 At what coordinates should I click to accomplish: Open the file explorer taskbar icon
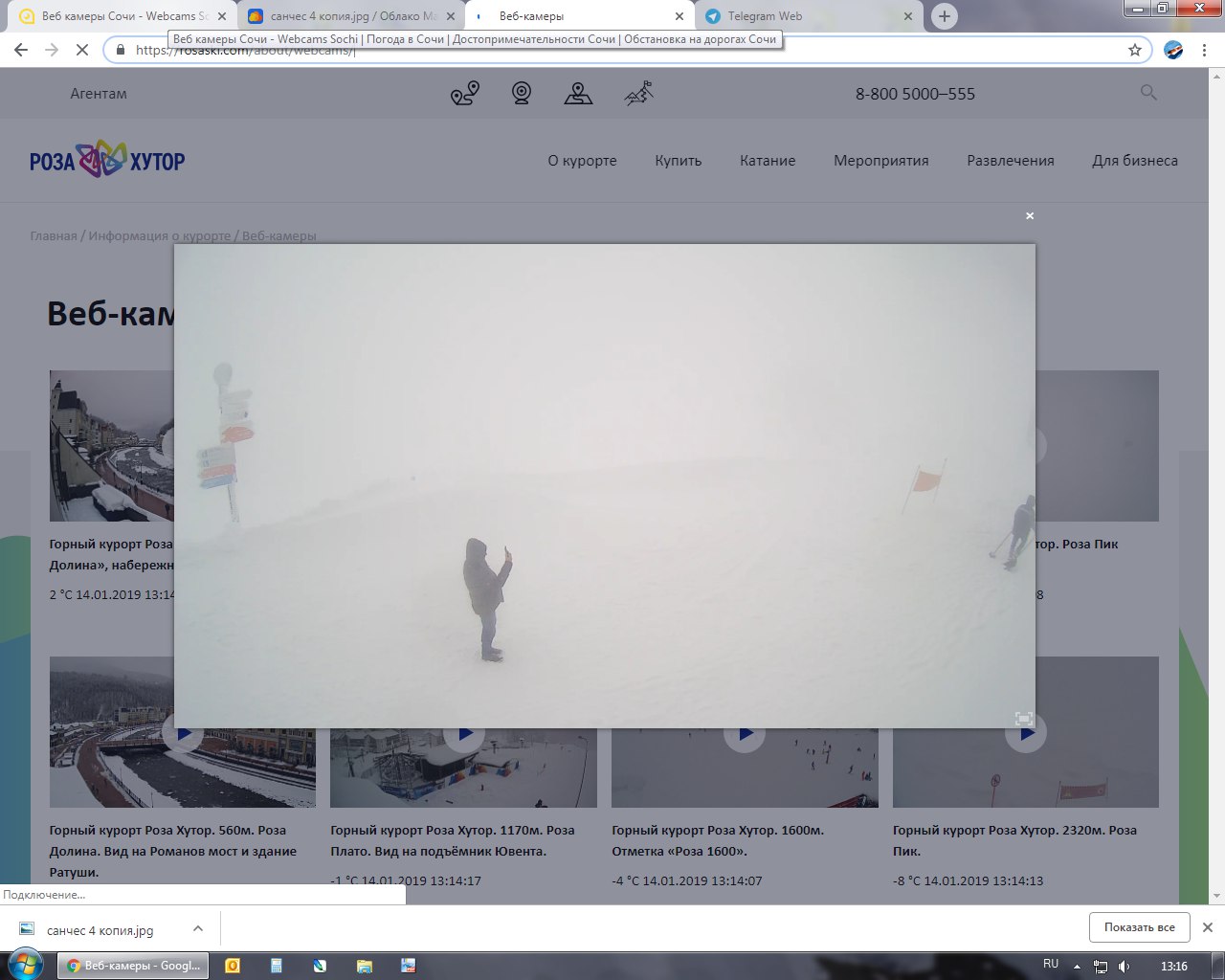coord(364,966)
